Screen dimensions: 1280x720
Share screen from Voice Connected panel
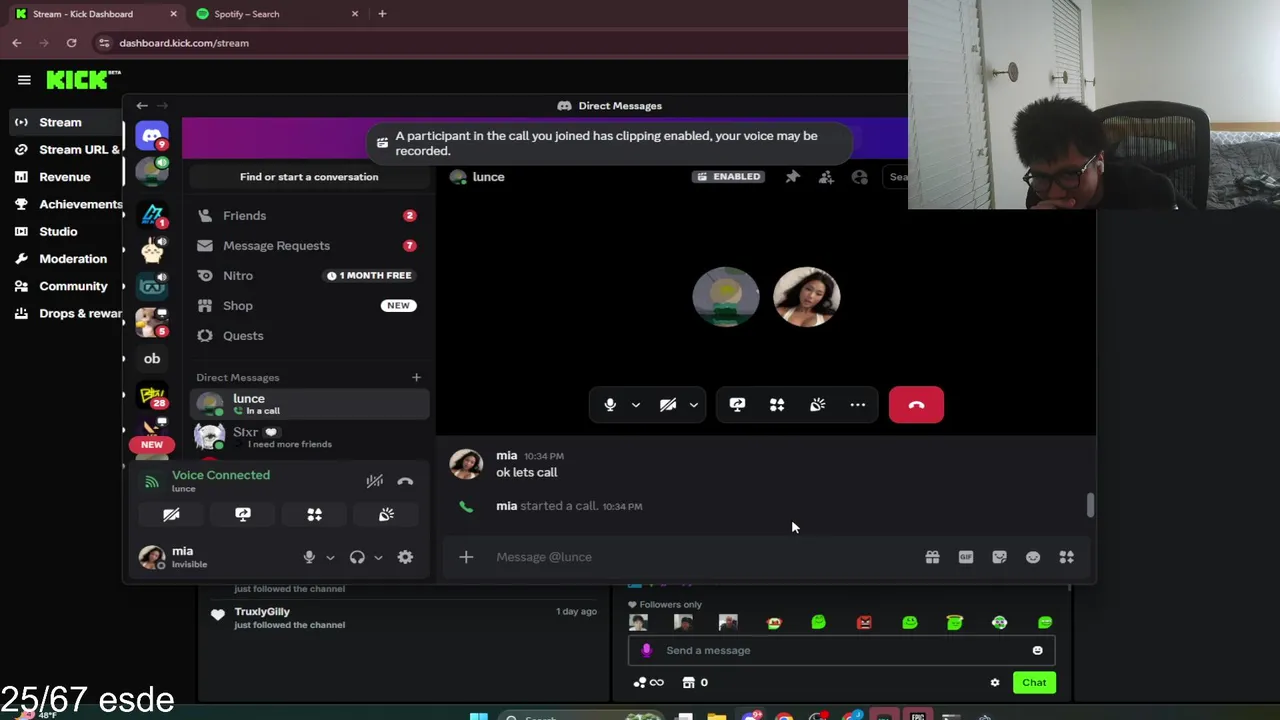(243, 514)
